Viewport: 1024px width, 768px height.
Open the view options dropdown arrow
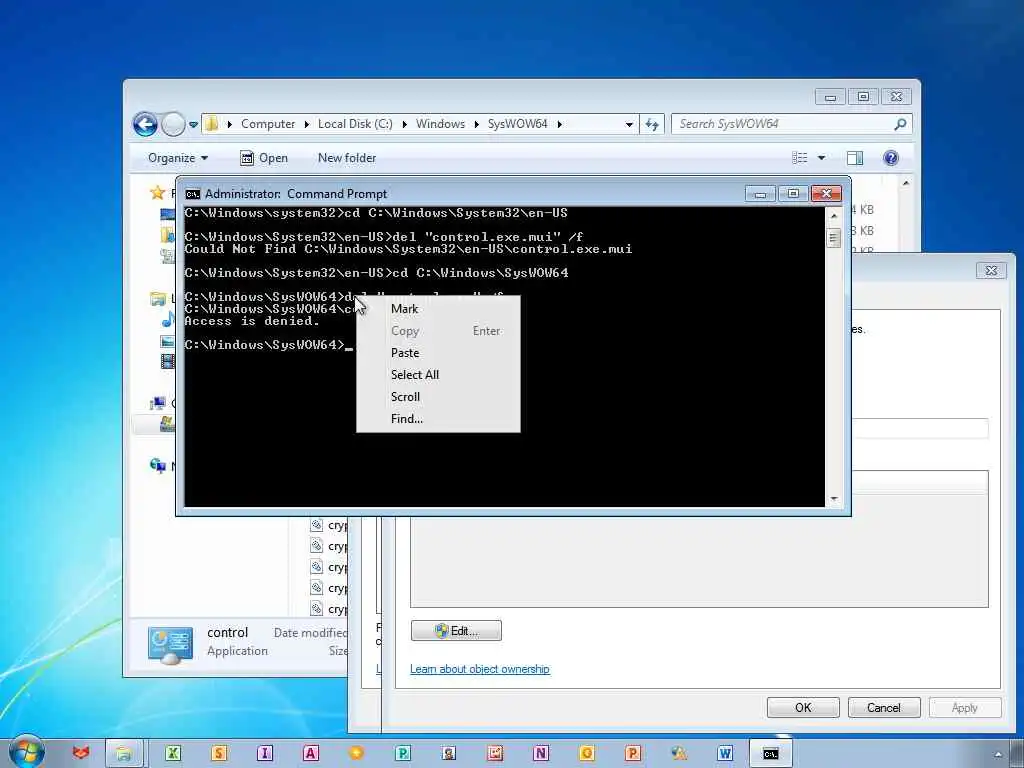[822, 157]
